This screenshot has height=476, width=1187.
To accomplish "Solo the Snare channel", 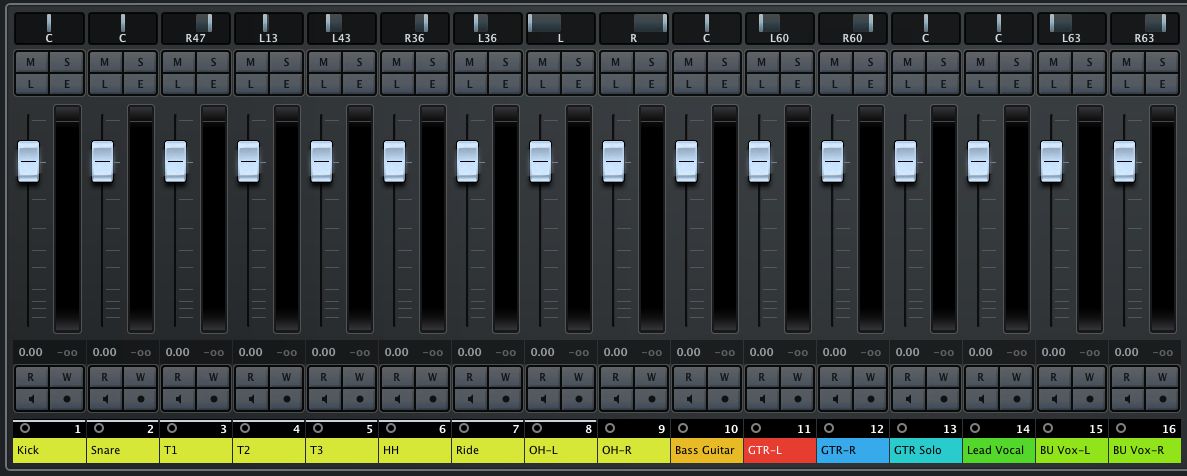I will click(140, 62).
